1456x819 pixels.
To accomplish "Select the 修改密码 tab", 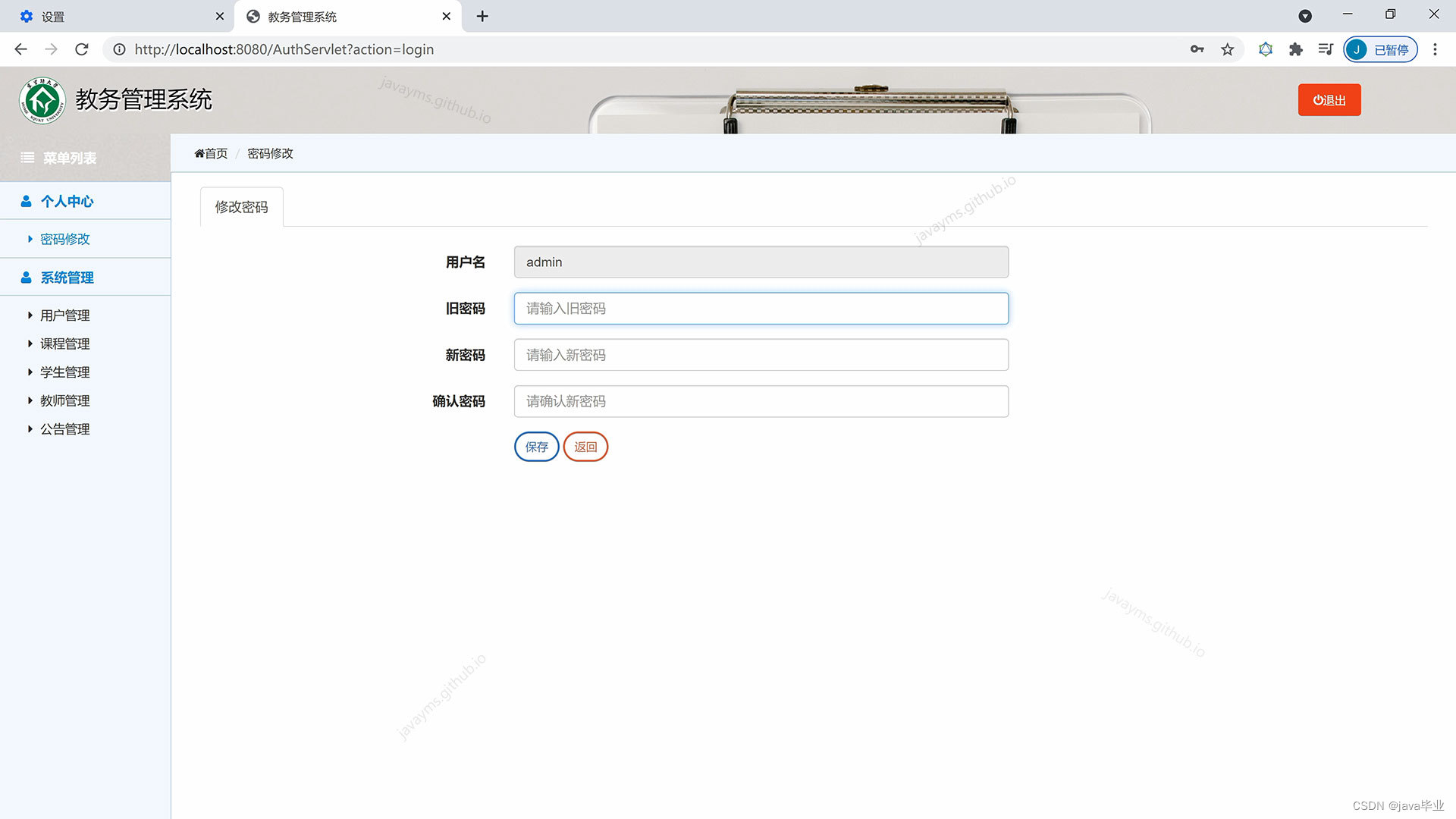I will pos(241,207).
